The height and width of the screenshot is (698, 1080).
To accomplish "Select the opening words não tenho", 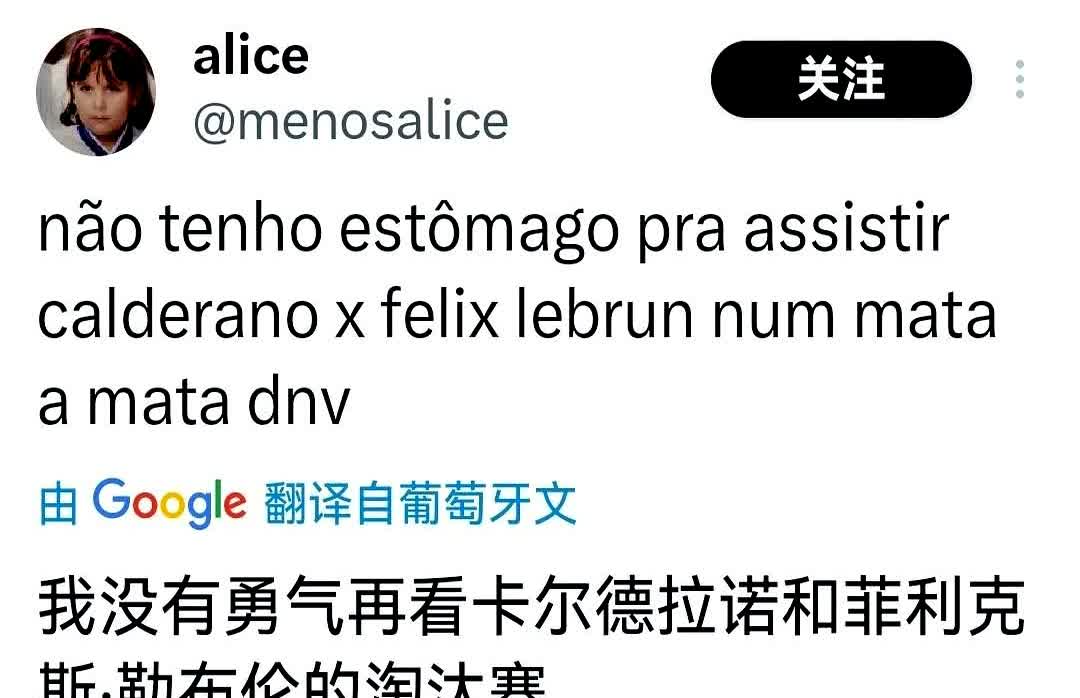I will [x=180, y=227].
